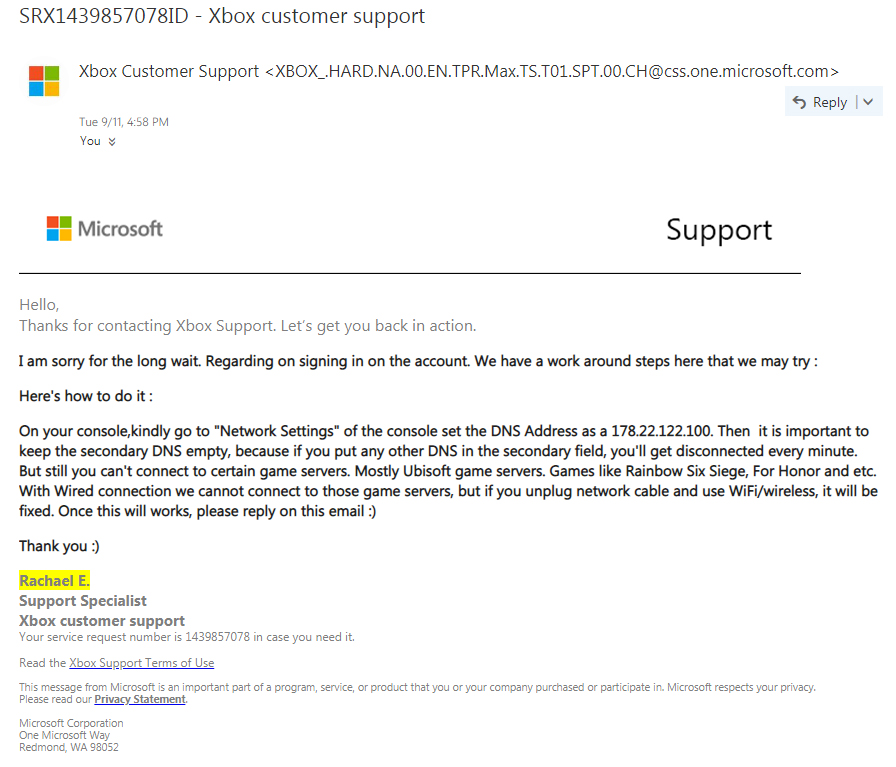Click the Microsoft sender avatar icon
The width and height of the screenshot is (896, 767).
coord(44,81)
